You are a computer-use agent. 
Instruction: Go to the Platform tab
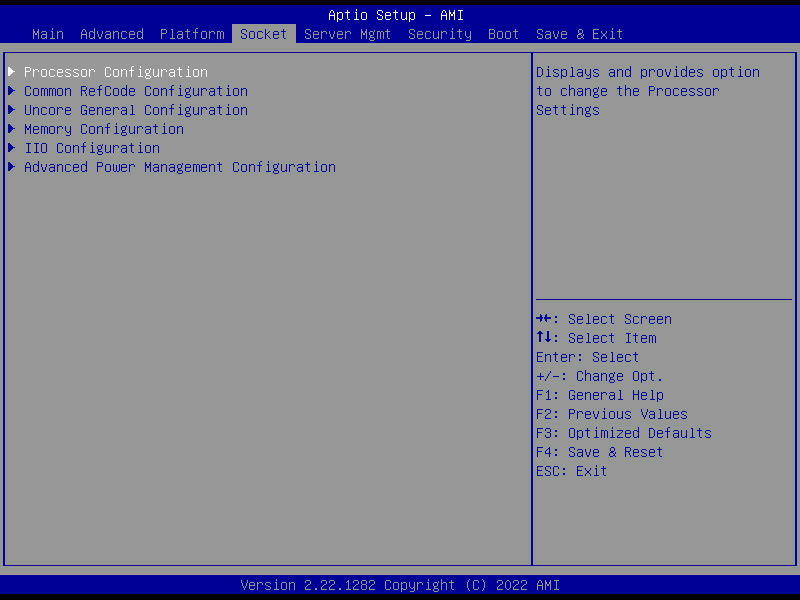[192, 34]
